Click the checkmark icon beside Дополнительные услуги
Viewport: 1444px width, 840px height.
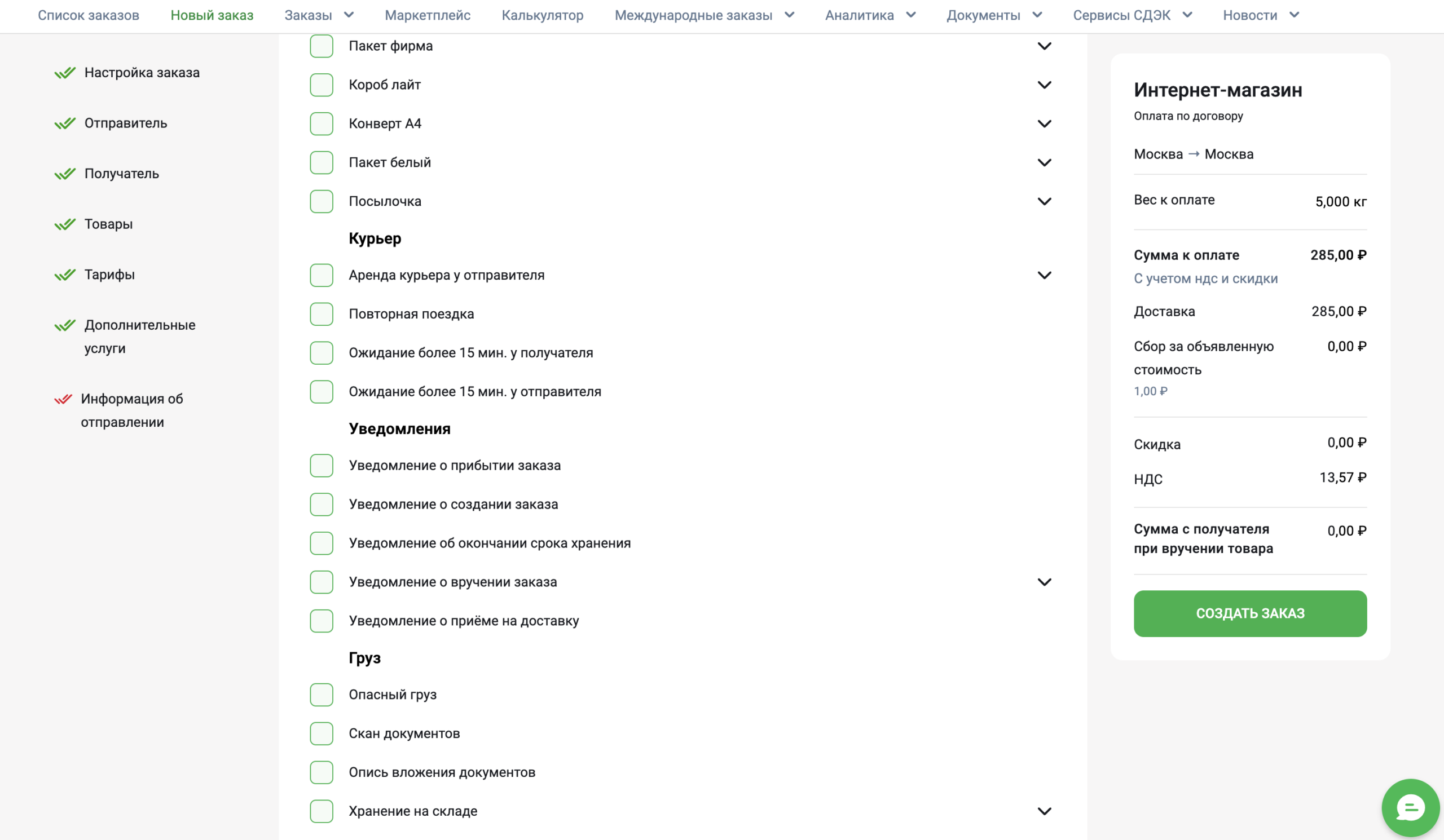point(65,325)
